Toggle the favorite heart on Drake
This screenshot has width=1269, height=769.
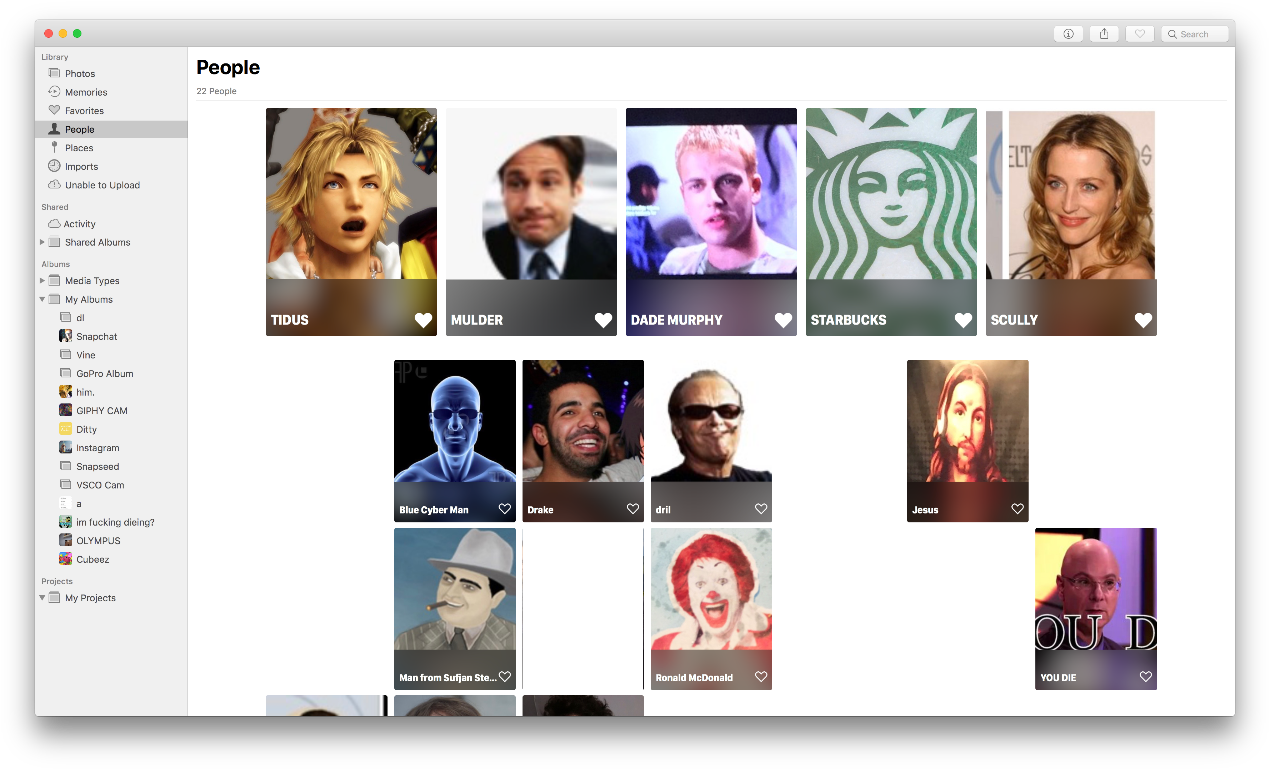coord(632,509)
